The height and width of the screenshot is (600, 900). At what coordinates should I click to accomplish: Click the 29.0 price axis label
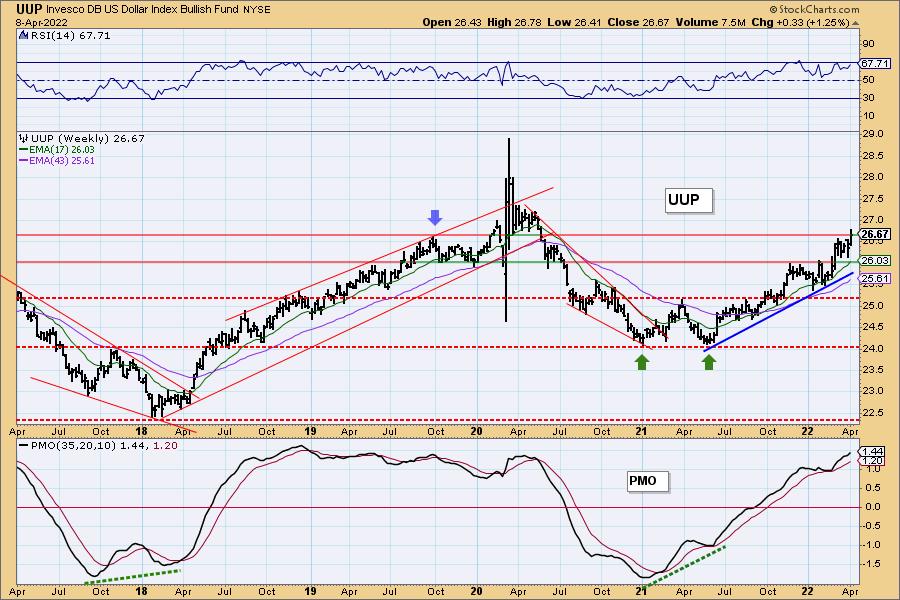tap(873, 134)
